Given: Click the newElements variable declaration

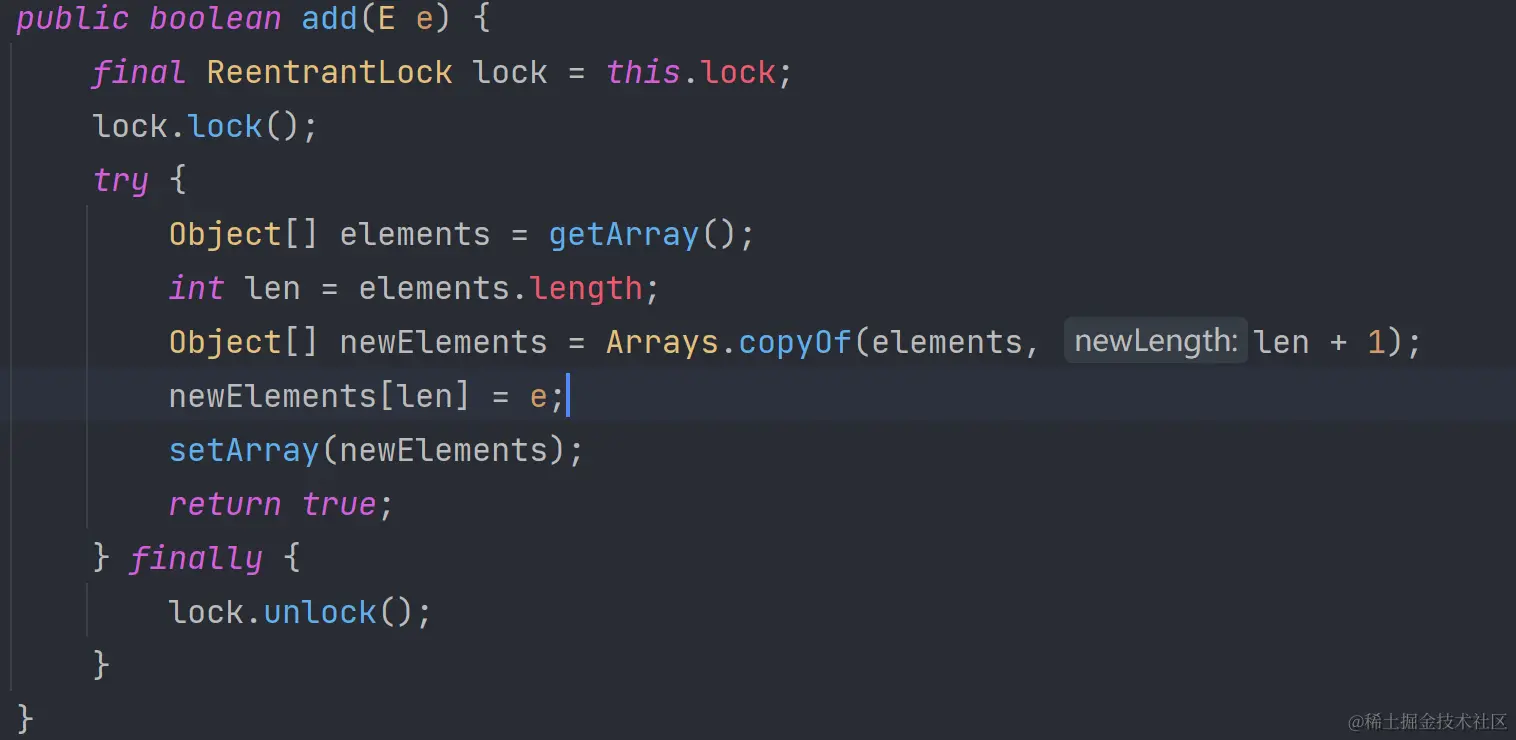Looking at the screenshot, I should pos(443,342).
